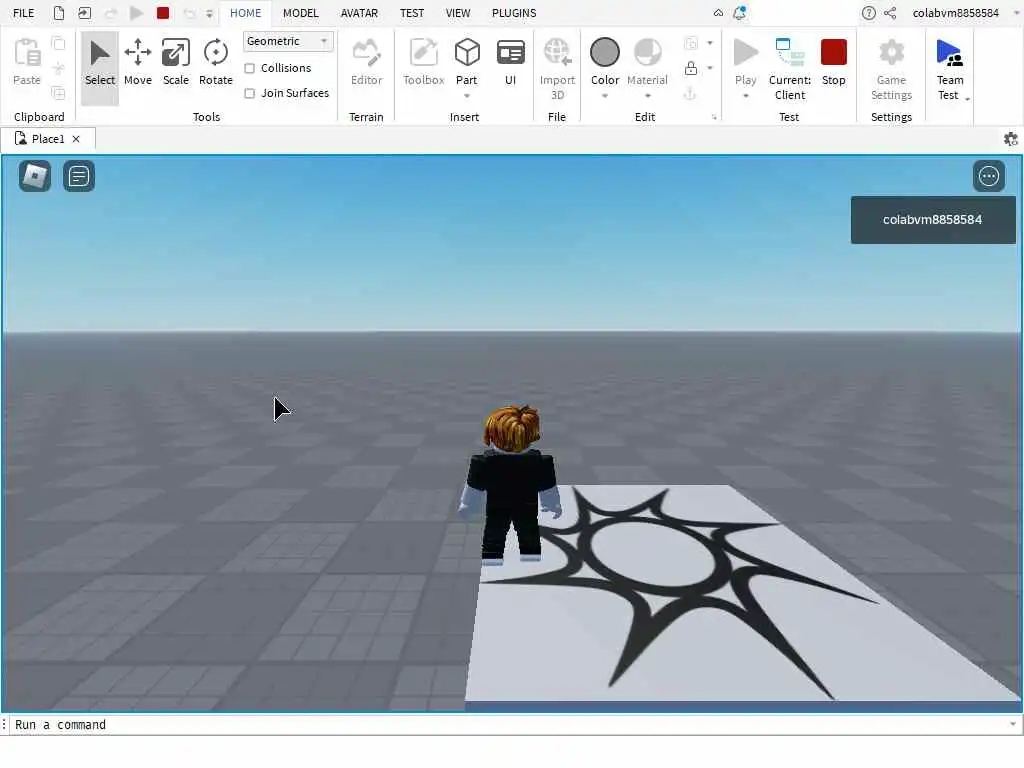Click the quick access customize arrow
Image resolution: width=1024 pixels, height=768 pixels.
point(209,13)
